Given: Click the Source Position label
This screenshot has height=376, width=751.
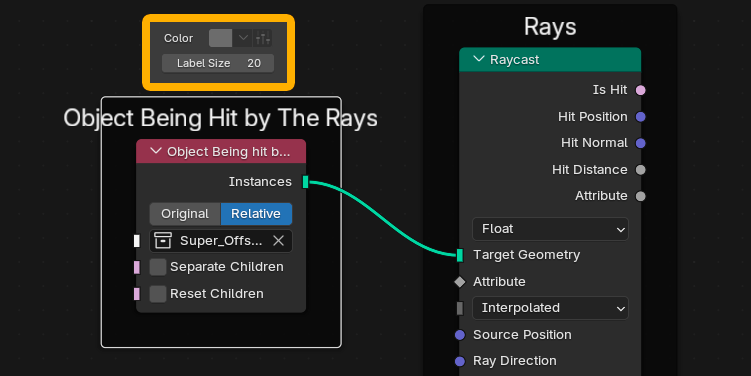Looking at the screenshot, I should (x=522, y=334).
